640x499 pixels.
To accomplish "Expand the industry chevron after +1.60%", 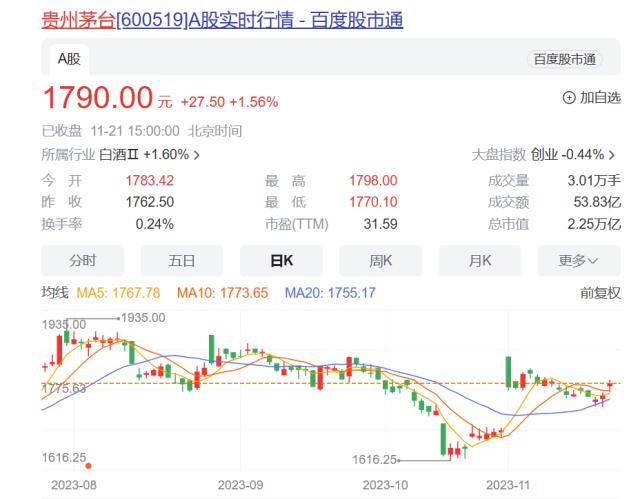I will click(197, 155).
